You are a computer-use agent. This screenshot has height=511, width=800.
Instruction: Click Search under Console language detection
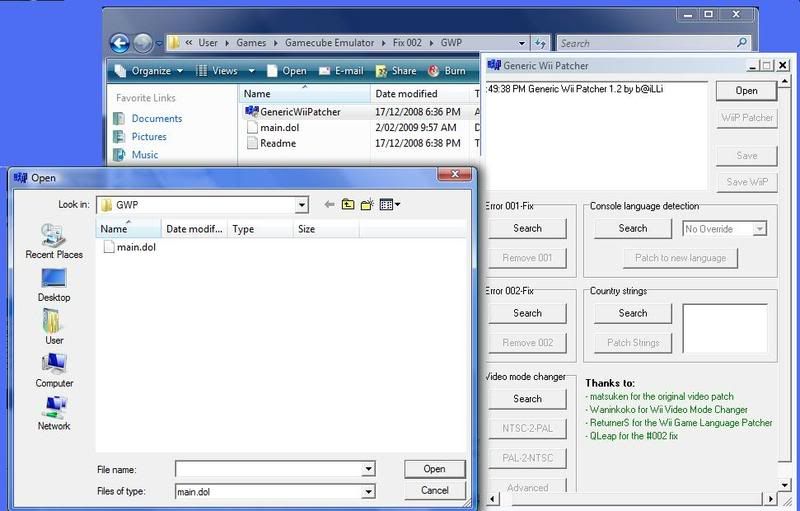click(633, 228)
